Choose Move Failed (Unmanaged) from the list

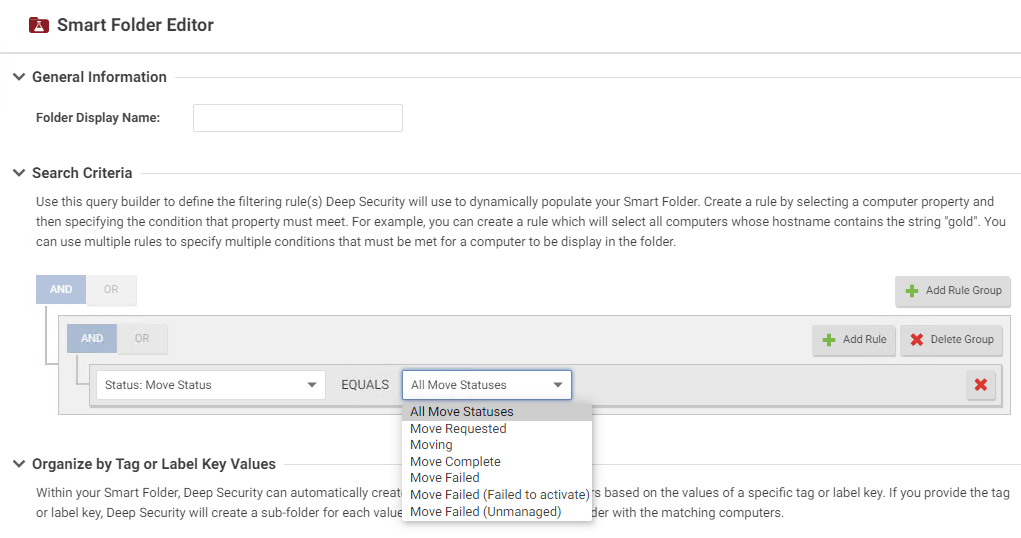[x=485, y=512]
